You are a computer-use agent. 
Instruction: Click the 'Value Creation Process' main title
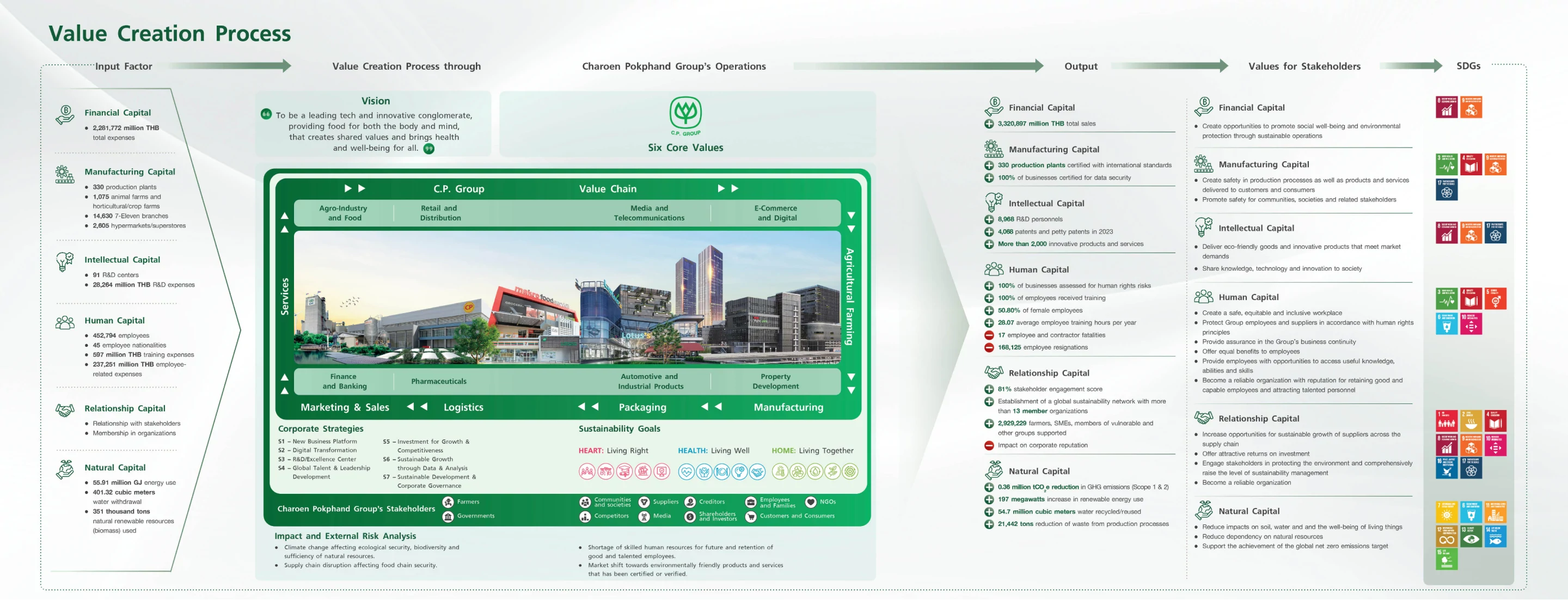[x=170, y=33]
